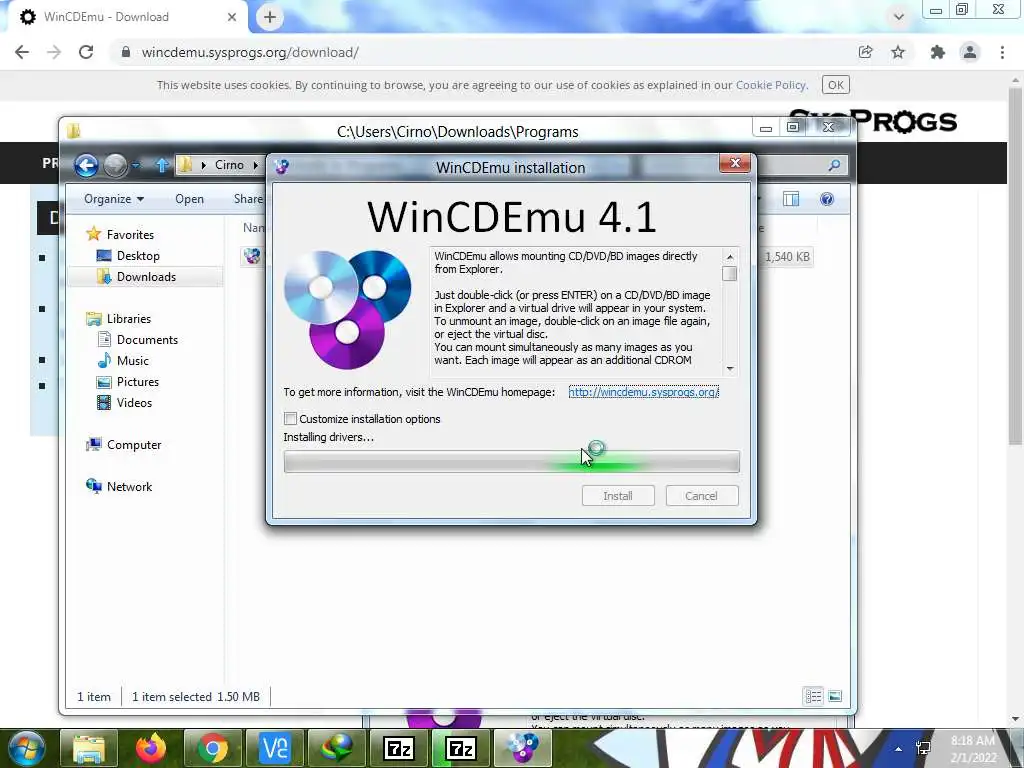Viewport: 1024px width, 768px height.
Task: Click the 1,540 KB file size cell
Action: click(x=787, y=257)
